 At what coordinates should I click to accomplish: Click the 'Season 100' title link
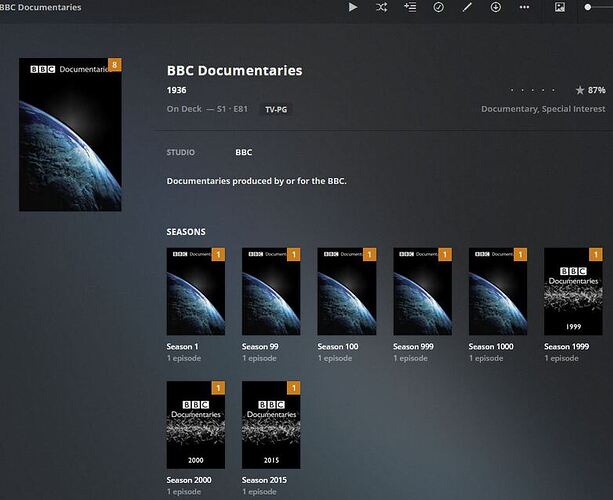coord(338,347)
